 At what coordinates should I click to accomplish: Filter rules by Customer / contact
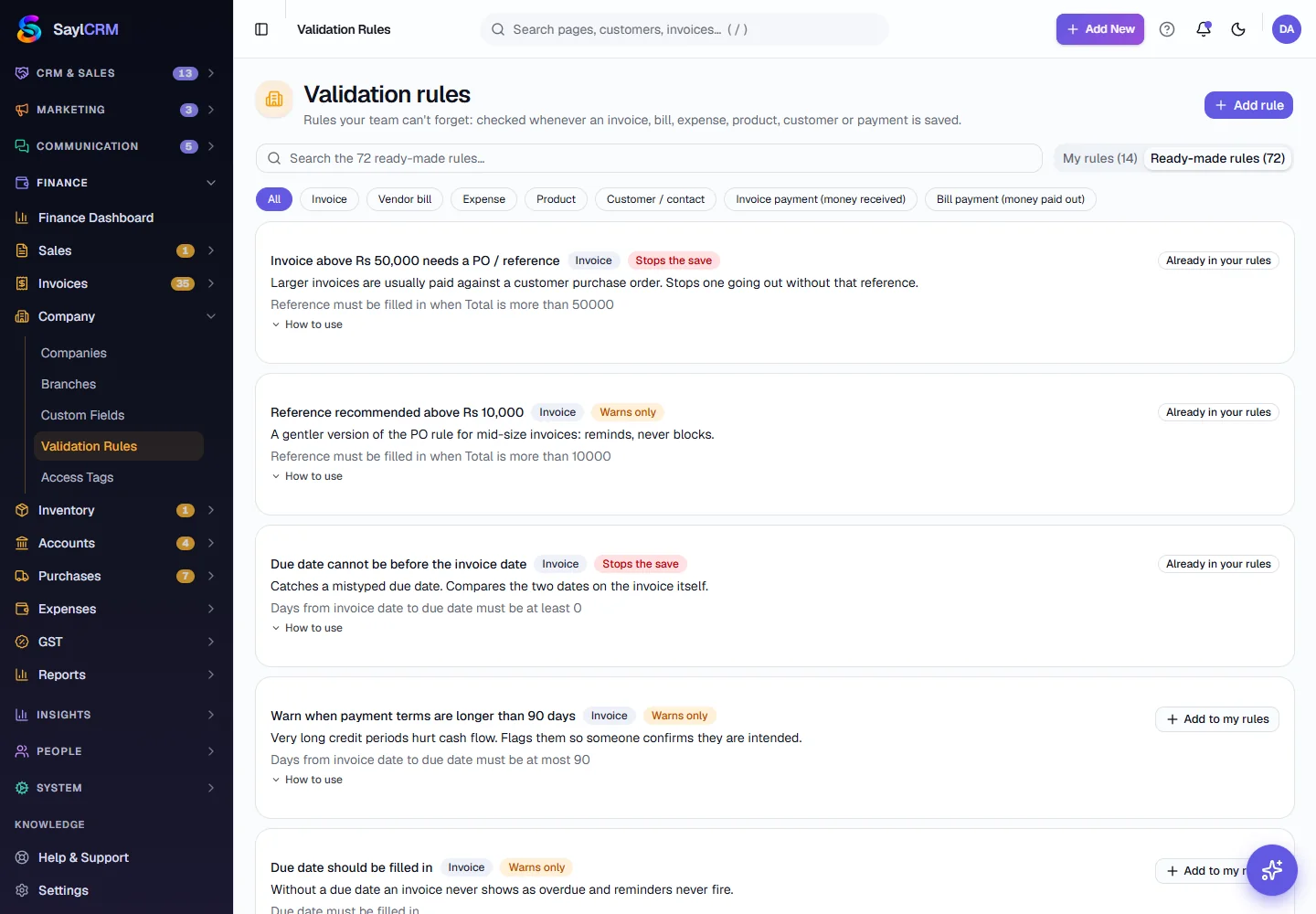[x=655, y=199]
